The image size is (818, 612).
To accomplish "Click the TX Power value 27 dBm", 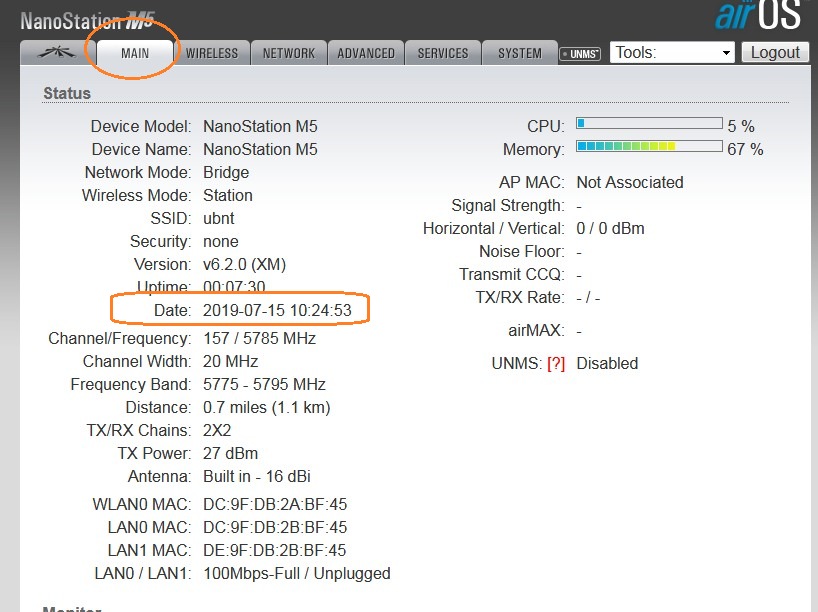I will (x=231, y=453).
